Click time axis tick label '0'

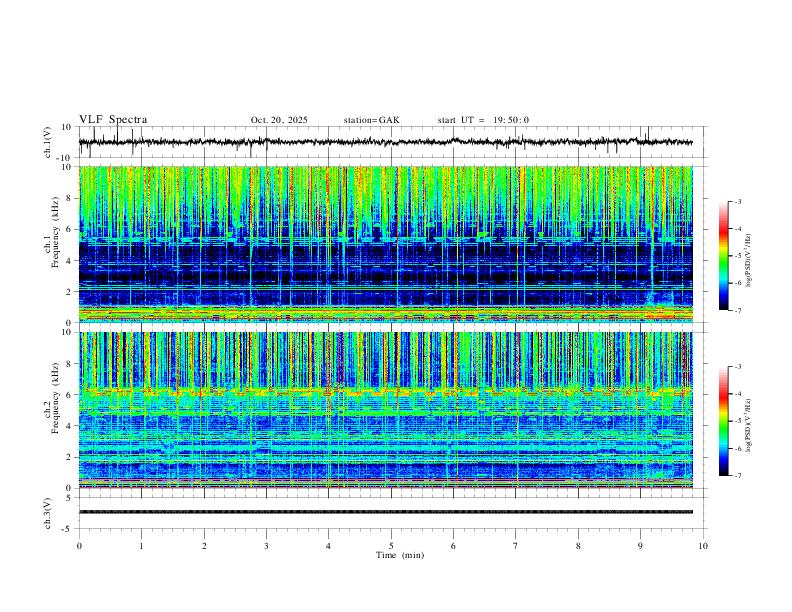[x=79, y=546]
